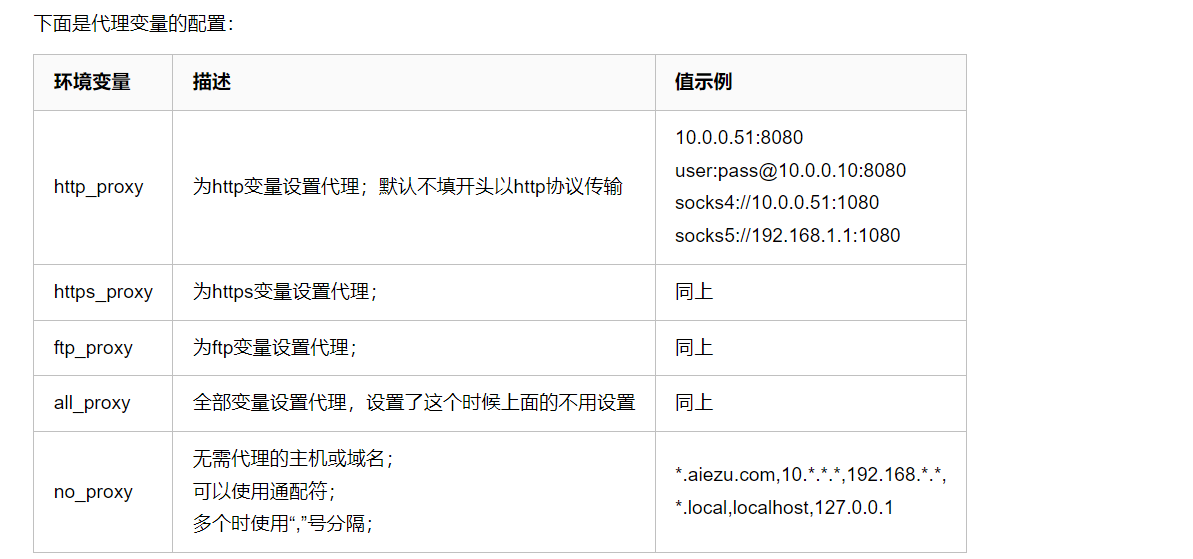Select the no_proxy variable name
Screen dimensions: 1193x559
[93, 492]
